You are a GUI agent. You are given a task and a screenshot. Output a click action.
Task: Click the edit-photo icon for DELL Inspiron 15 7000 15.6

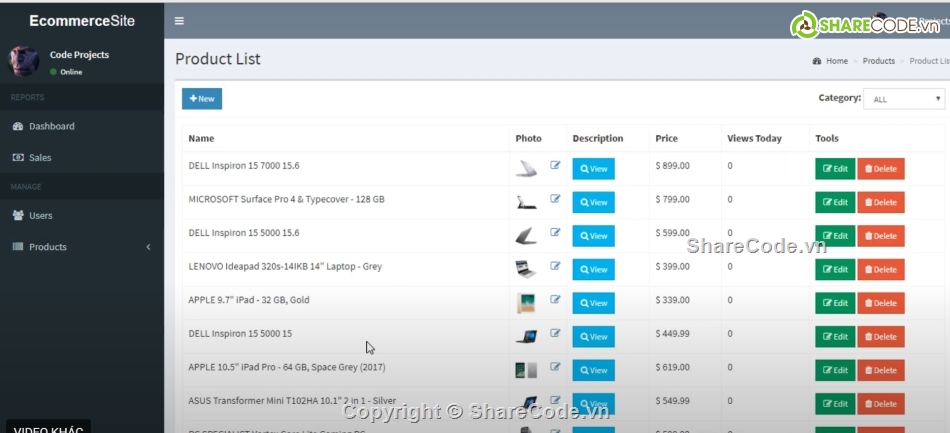(555, 165)
